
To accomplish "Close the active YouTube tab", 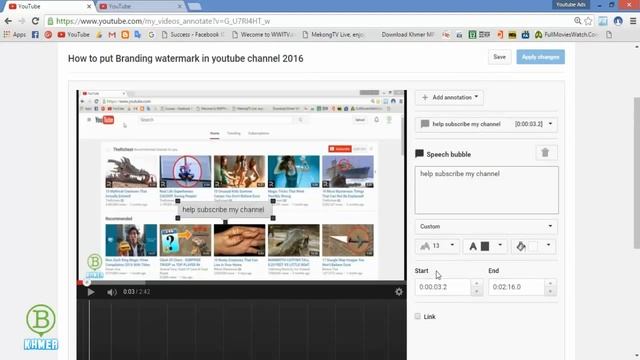I will coord(89,6).
